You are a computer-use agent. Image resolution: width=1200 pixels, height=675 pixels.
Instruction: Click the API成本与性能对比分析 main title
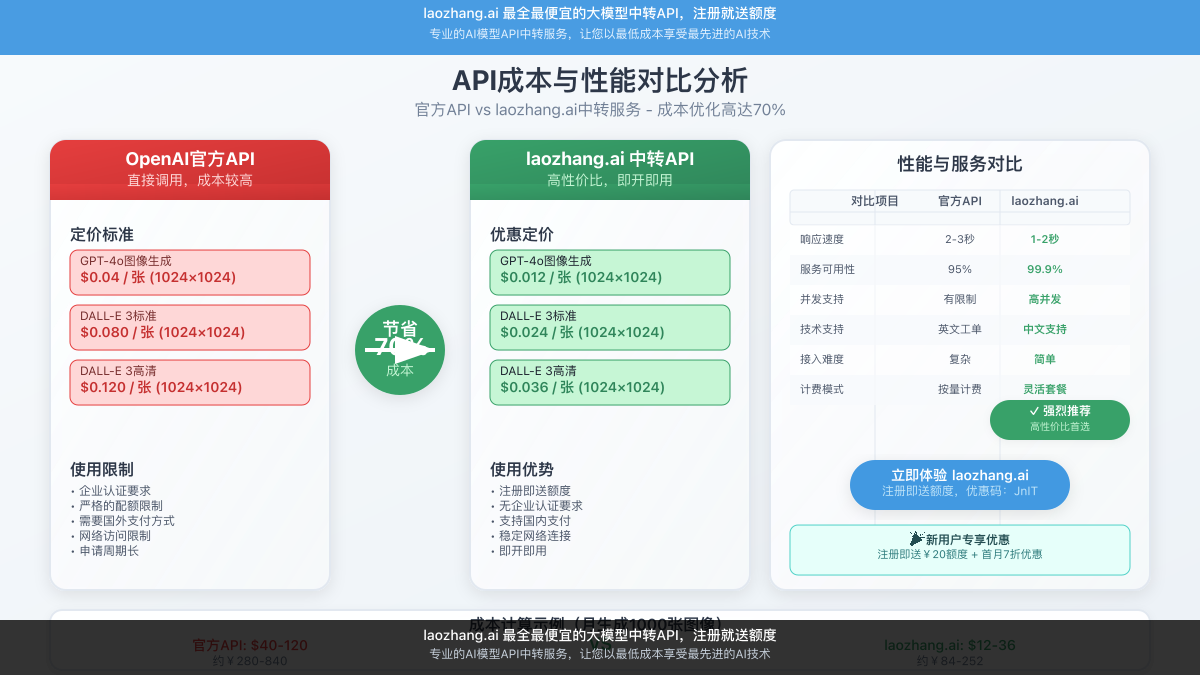(x=600, y=80)
